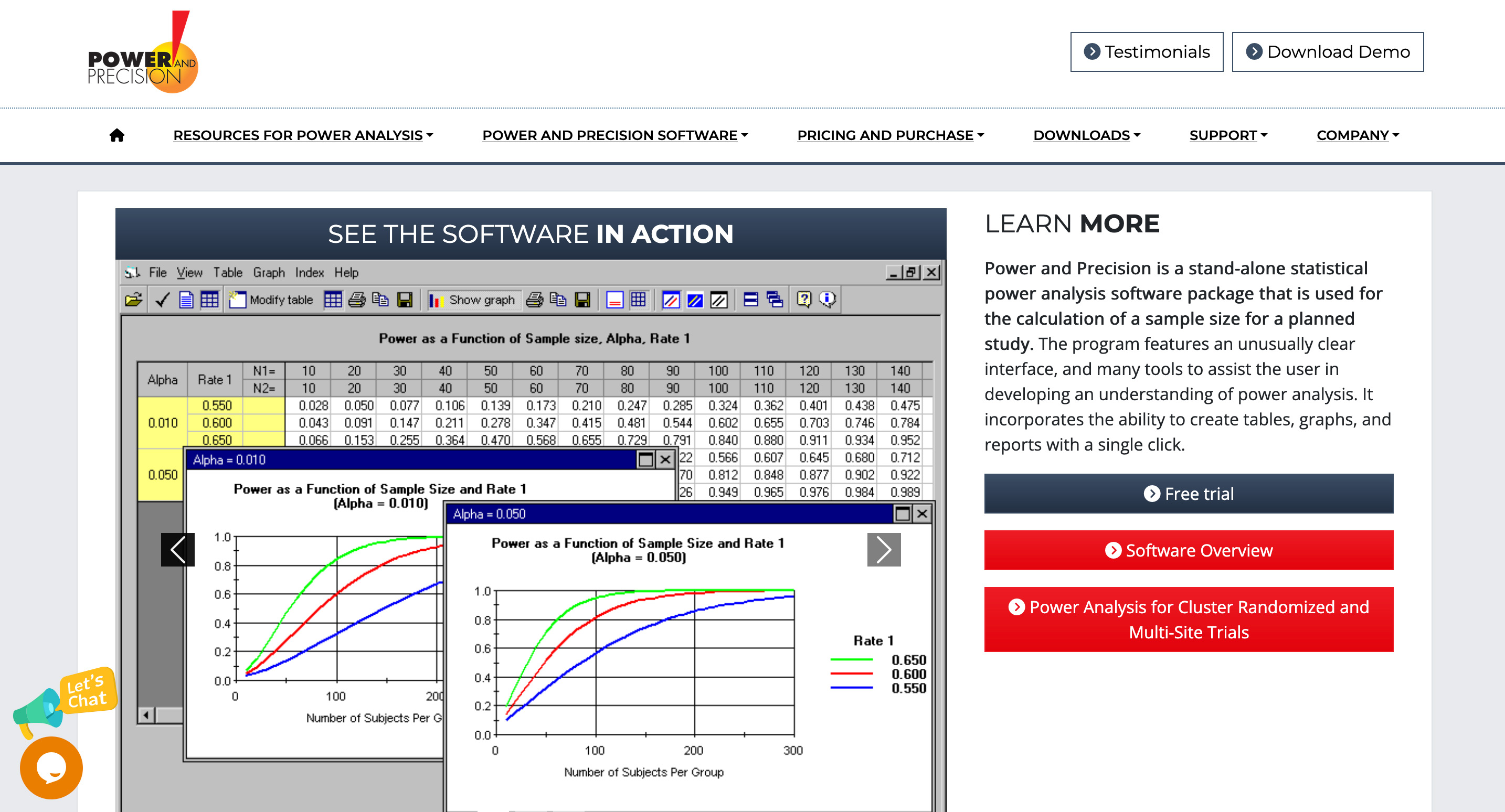Open the Graph menu

click(269, 272)
